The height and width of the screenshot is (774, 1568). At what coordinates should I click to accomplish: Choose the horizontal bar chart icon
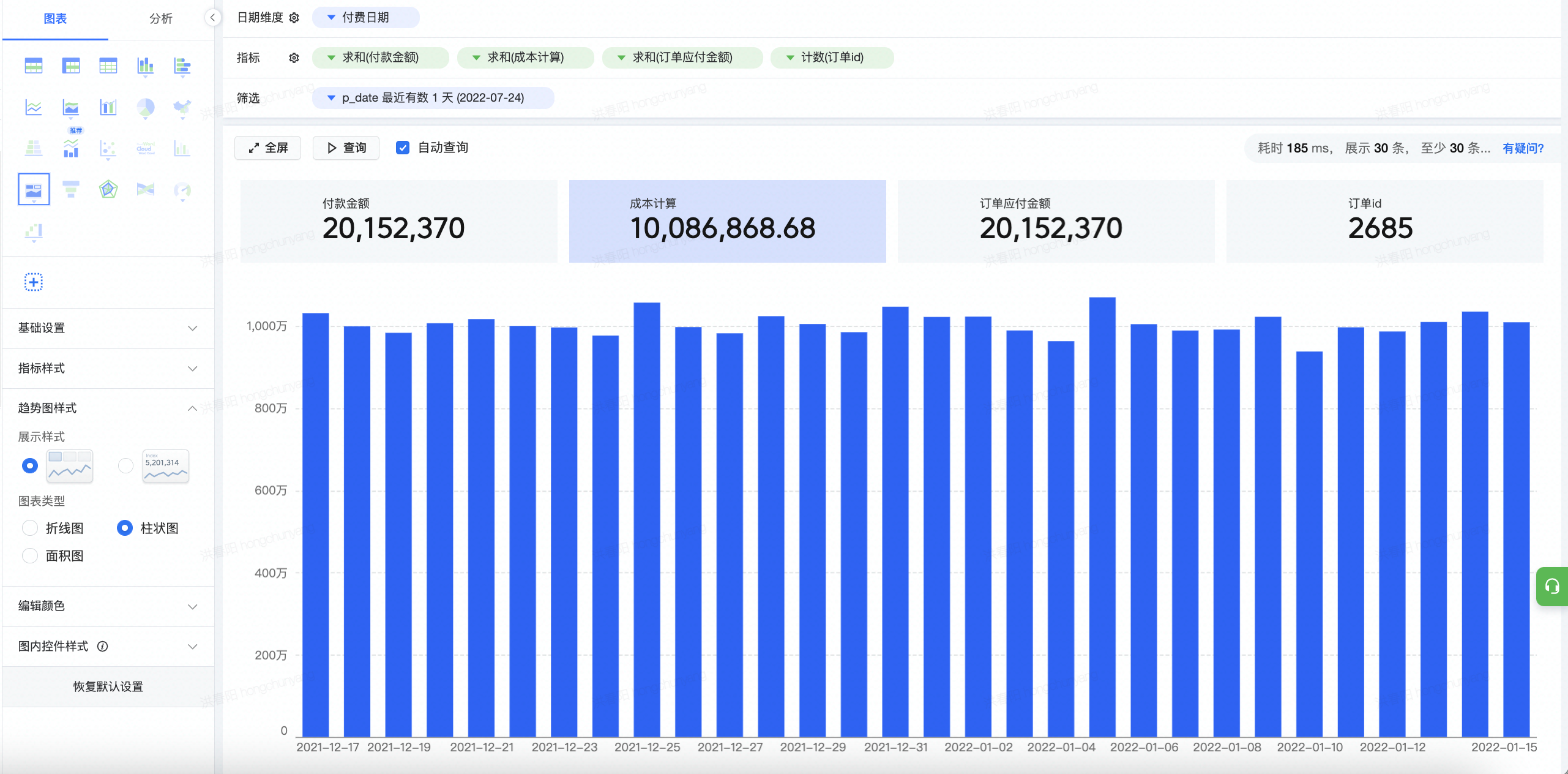click(182, 66)
